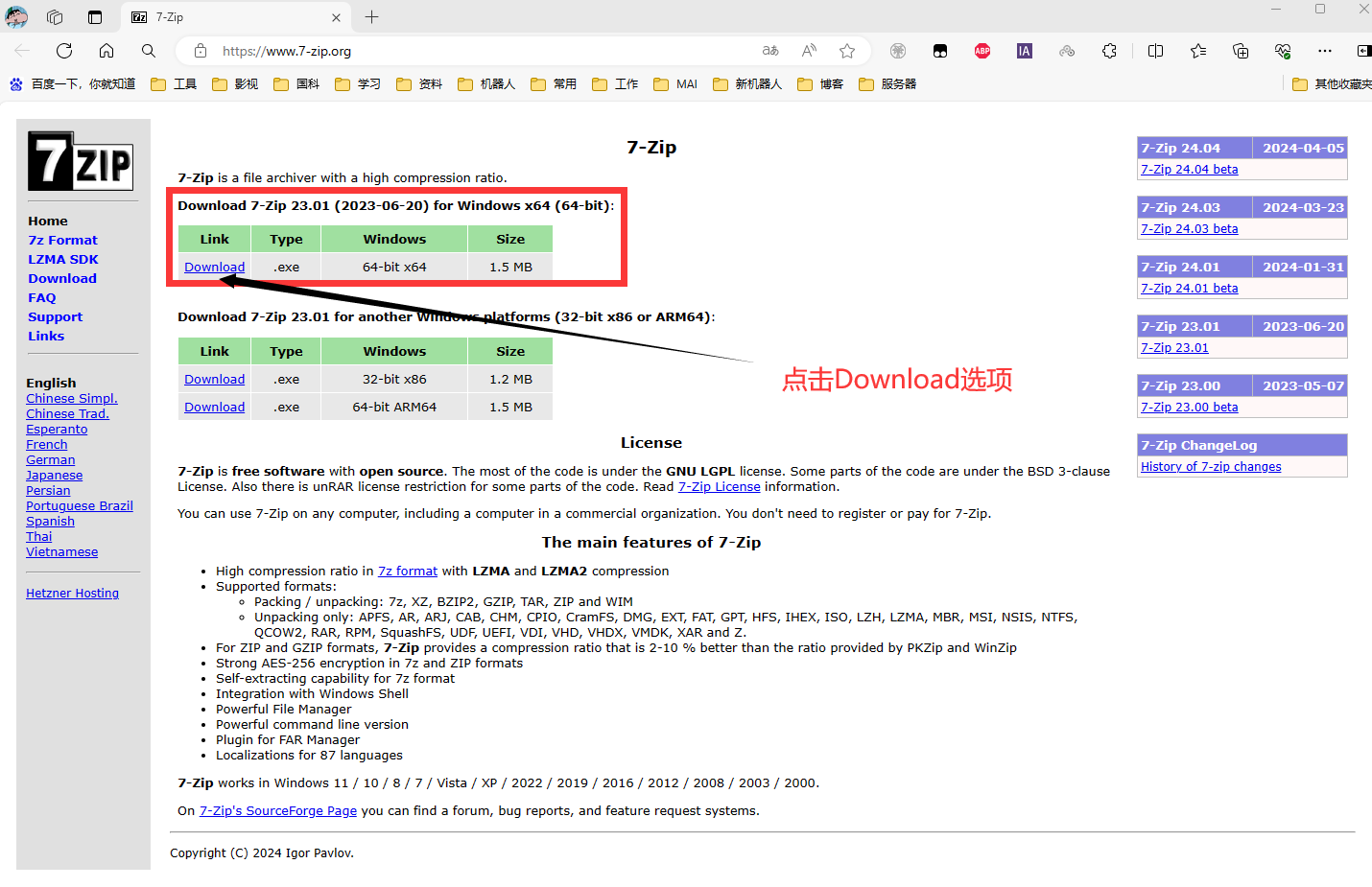This screenshot has height=887, width=1372.
Task: Close the 7-Zip browser tab
Action: pyautogui.click(x=336, y=17)
